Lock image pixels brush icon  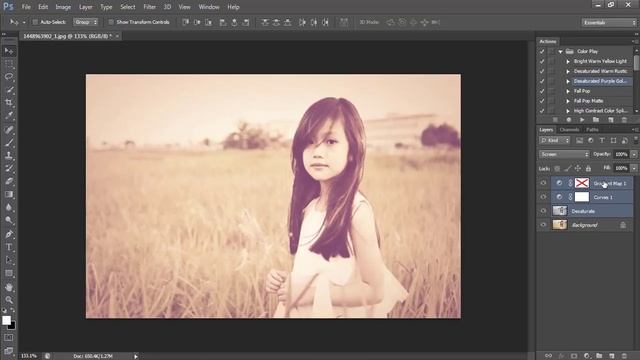567,168
